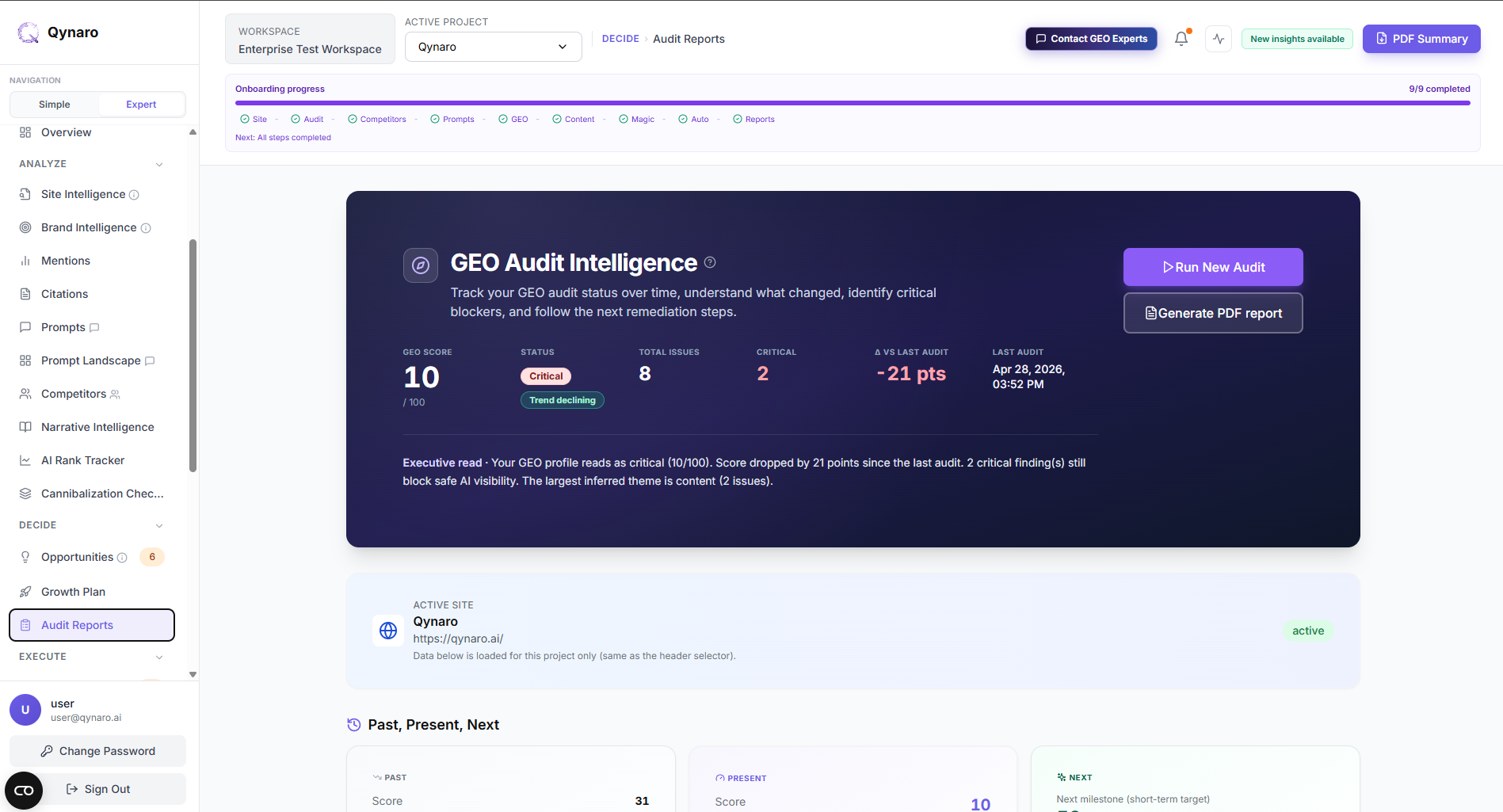Click the Auto onboarding step
The width and height of the screenshot is (1503, 812).
pos(694,120)
